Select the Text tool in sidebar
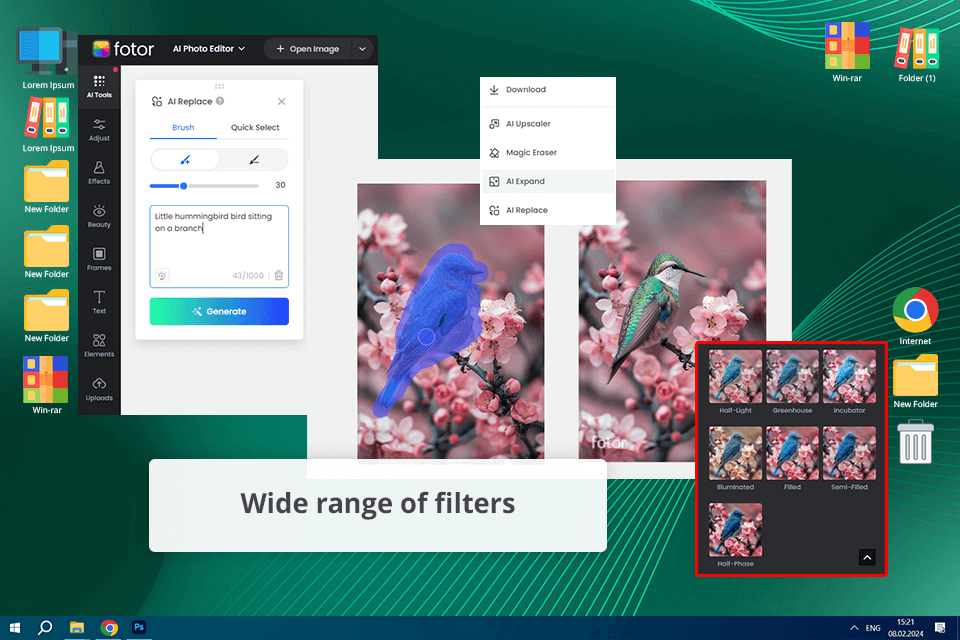Image resolution: width=960 pixels, height=640 pixels. (x=99, y=303)
